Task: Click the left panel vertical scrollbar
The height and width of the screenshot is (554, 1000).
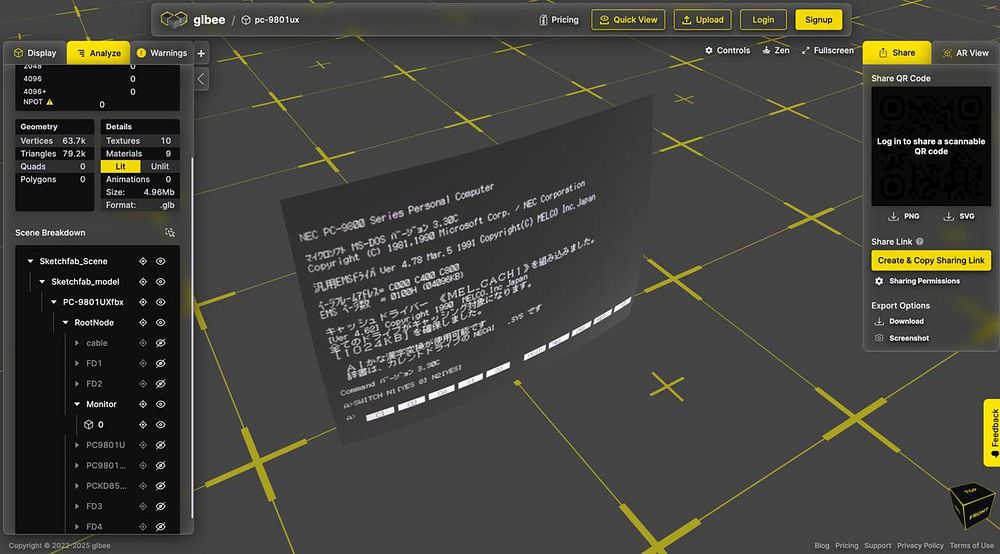Action: click(191, 338)
